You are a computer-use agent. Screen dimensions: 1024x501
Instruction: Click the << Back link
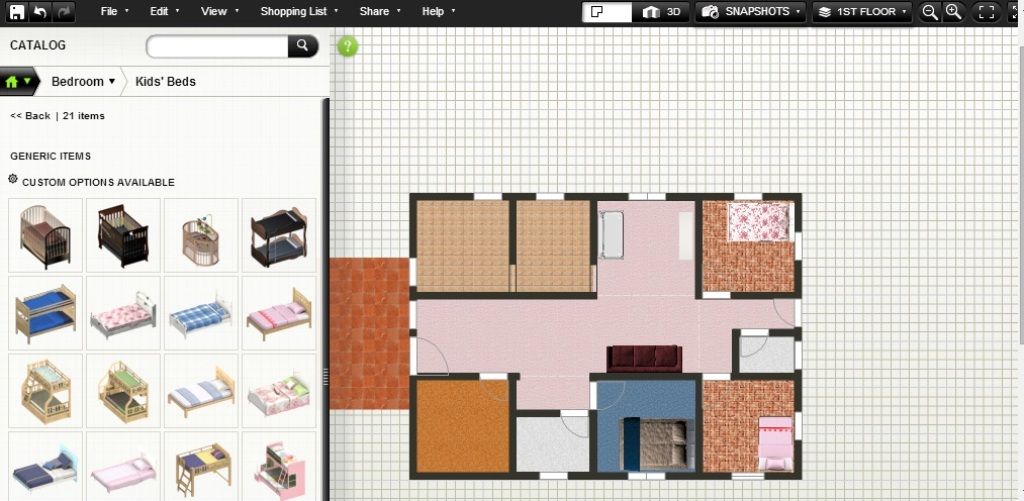click(x=30, y=116)
